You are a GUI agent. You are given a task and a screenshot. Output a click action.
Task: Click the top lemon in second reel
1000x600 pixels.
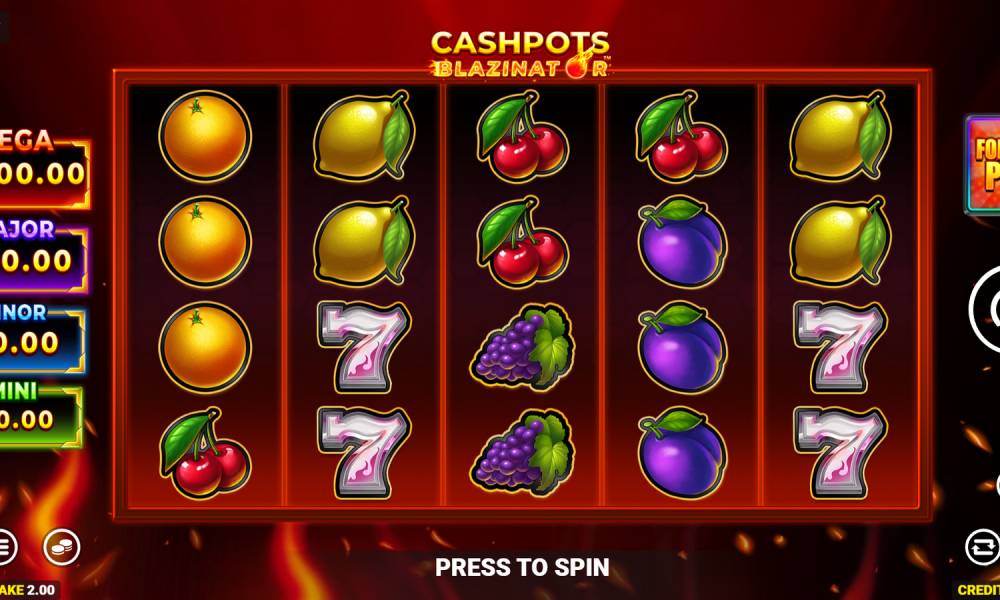[364, 136]
